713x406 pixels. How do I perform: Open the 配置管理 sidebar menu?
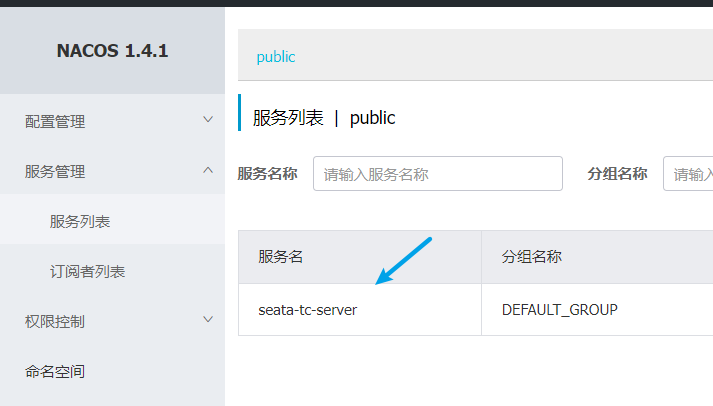point(56,122)
